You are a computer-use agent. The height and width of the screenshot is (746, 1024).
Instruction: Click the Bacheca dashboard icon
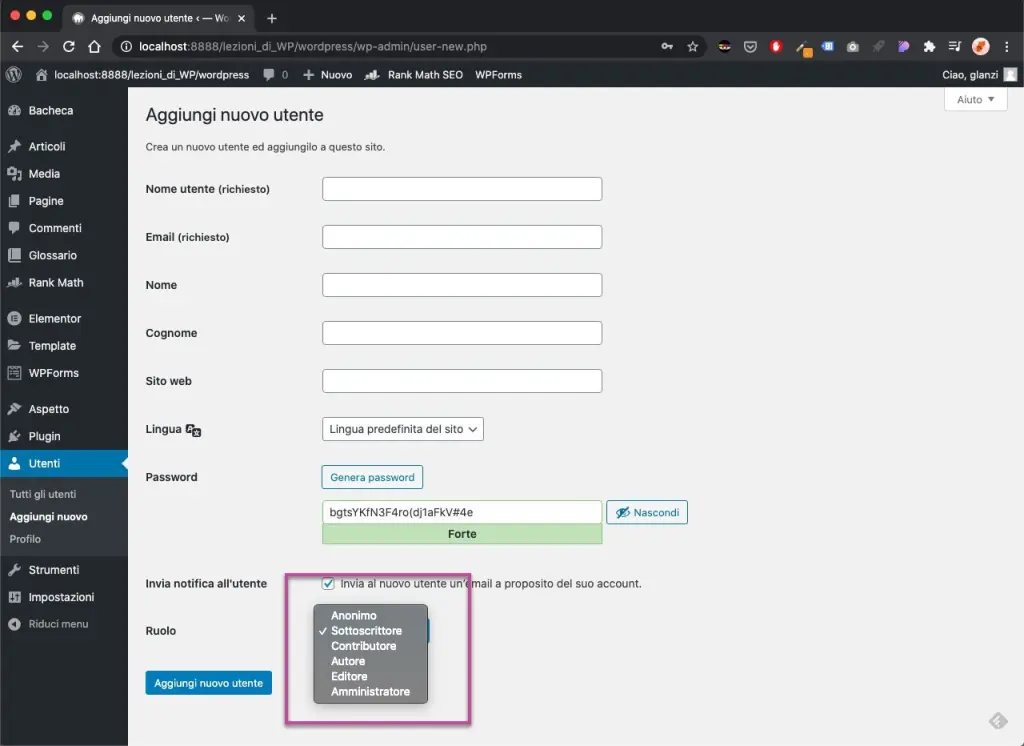(14, 110)
